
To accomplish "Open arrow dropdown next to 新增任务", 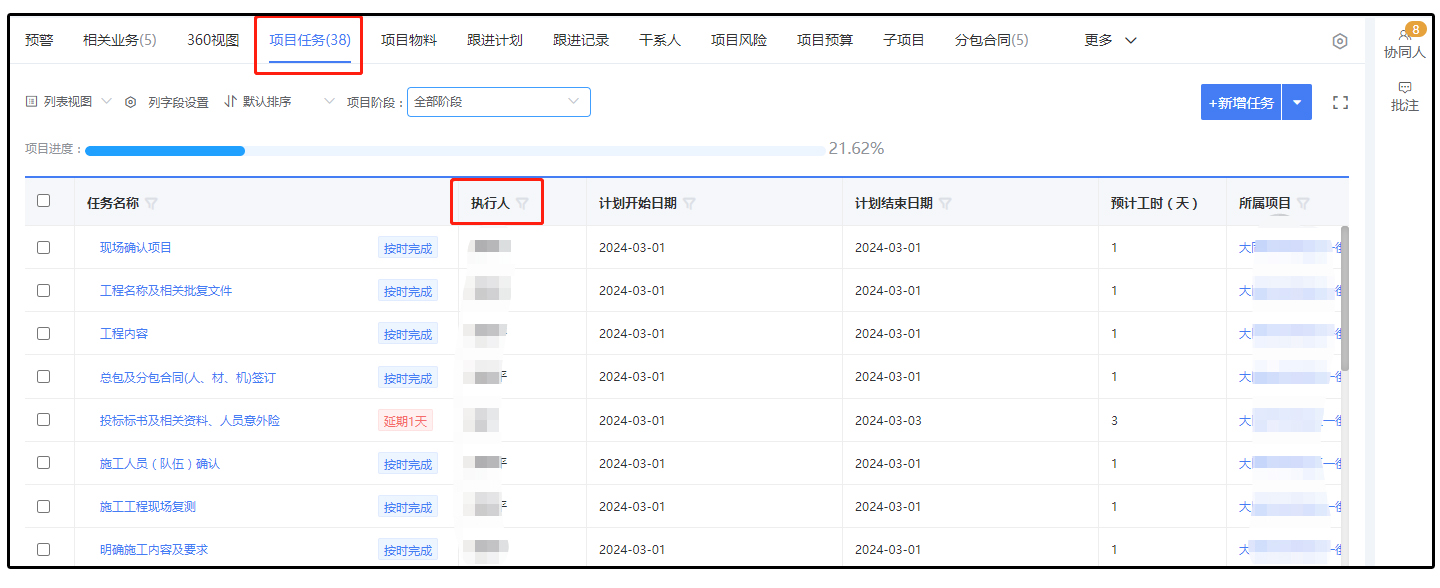I will point(1297,102).
